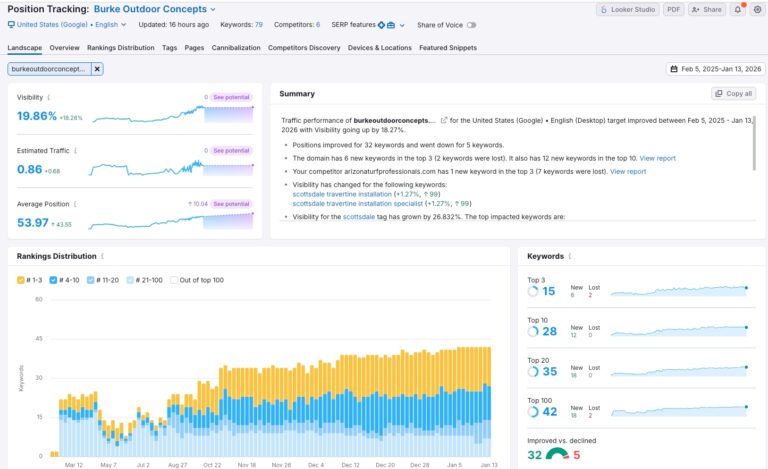This screenshot has width=768, height=469.
Task: Click Top 3 progress circle icon
Action: pos(533,291)
